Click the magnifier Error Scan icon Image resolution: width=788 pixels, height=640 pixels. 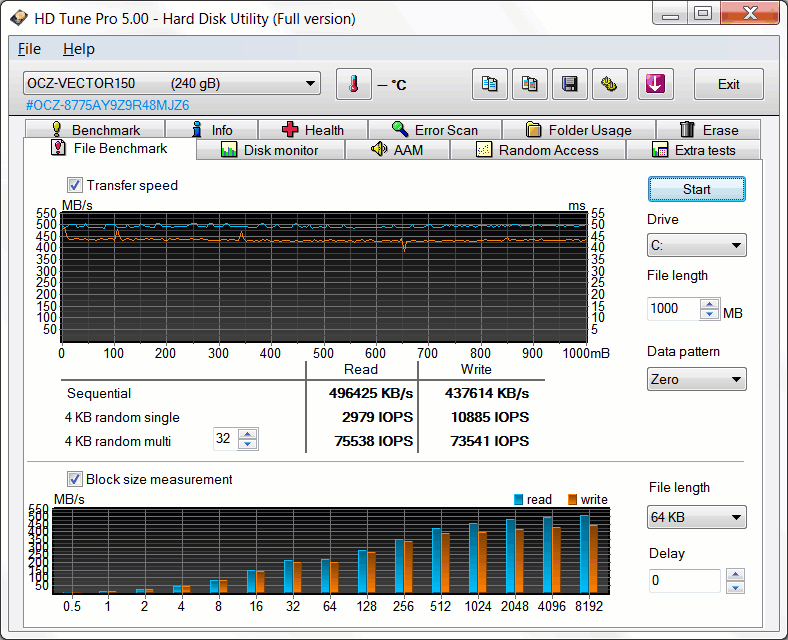[400, 129]
